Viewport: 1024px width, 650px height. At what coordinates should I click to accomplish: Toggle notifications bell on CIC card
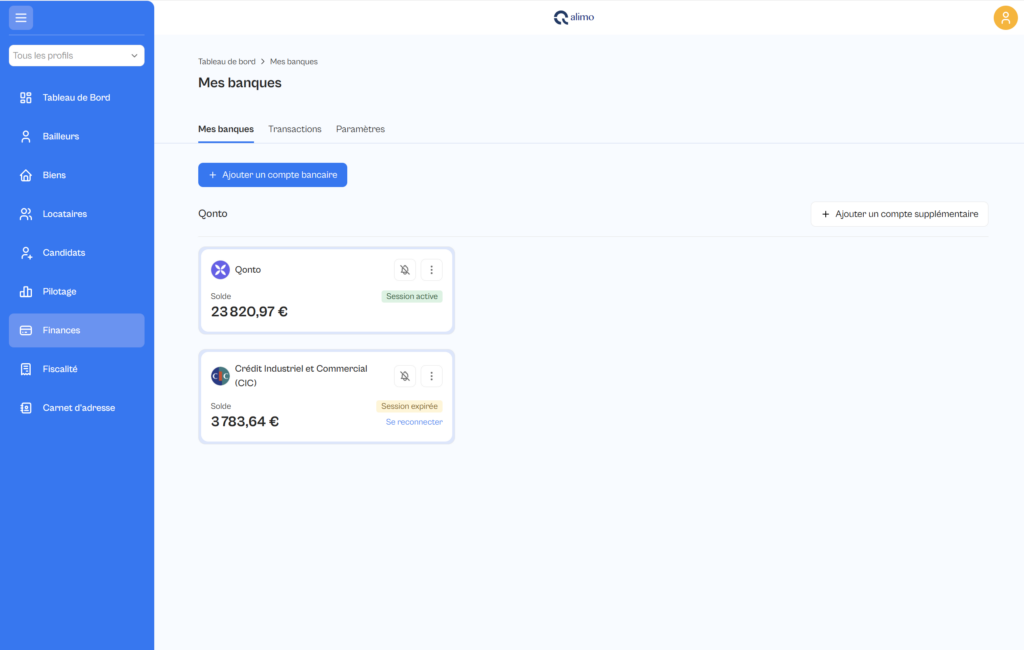tap(405, 376)
